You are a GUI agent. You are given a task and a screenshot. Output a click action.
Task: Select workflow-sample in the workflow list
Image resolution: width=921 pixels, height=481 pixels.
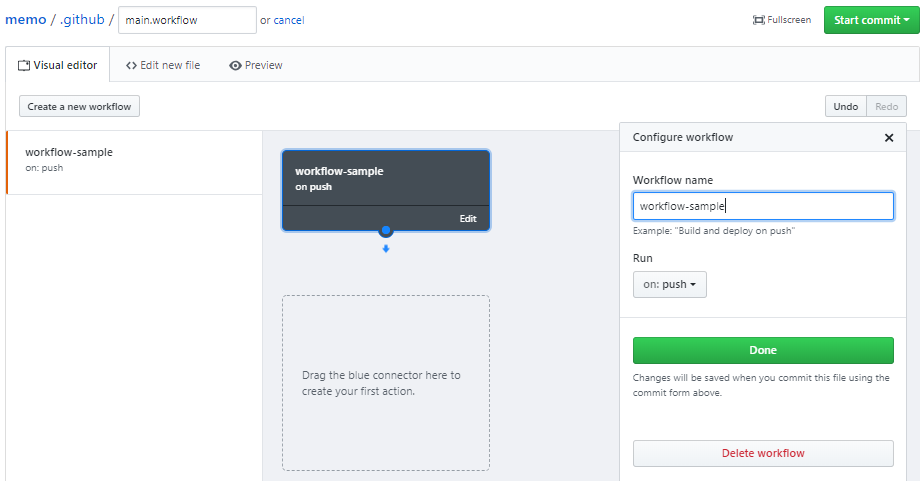[x=134, y=162]
